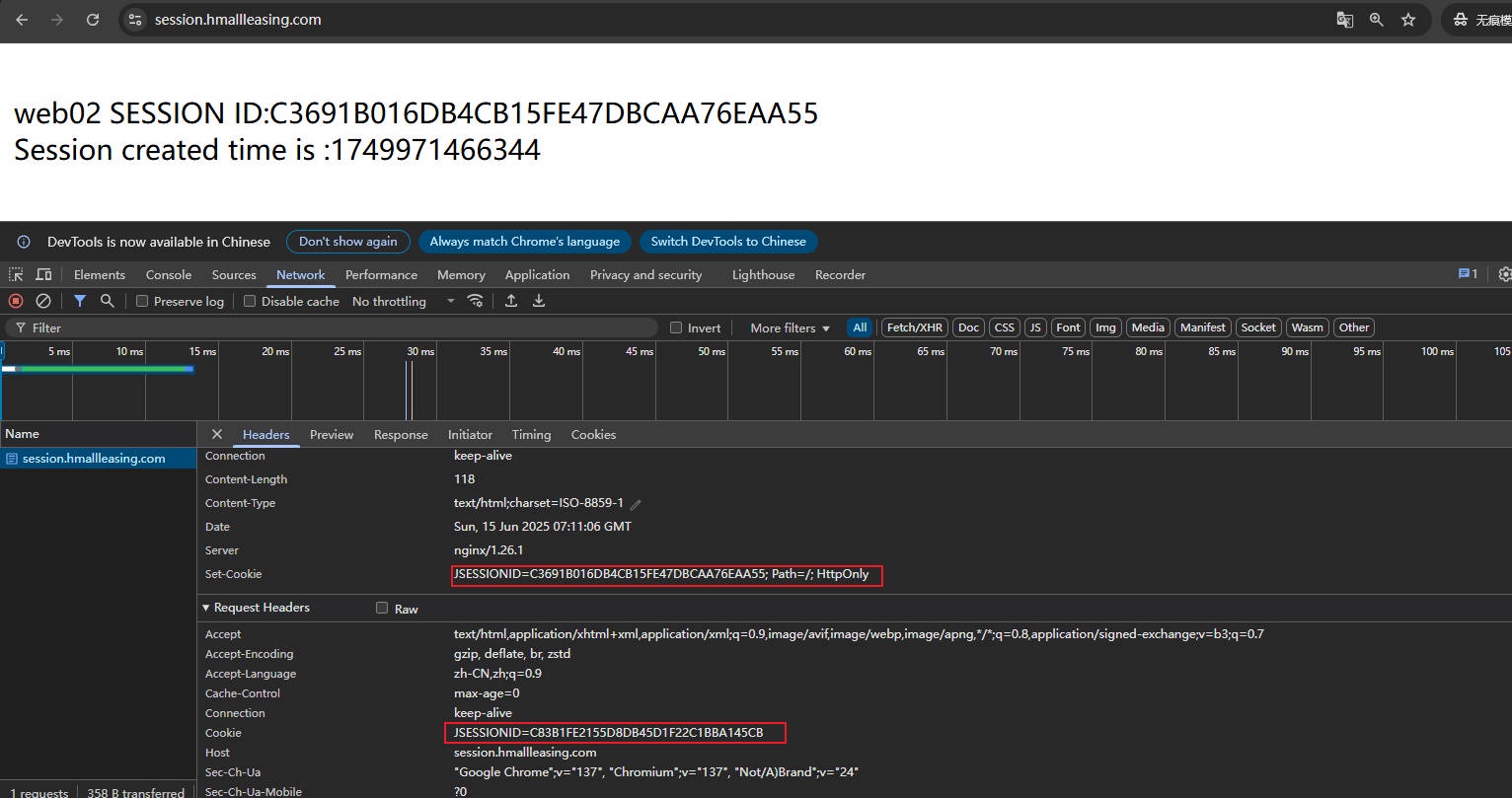
Task: Open network search magnifier icon
Action: click(108, 301)
